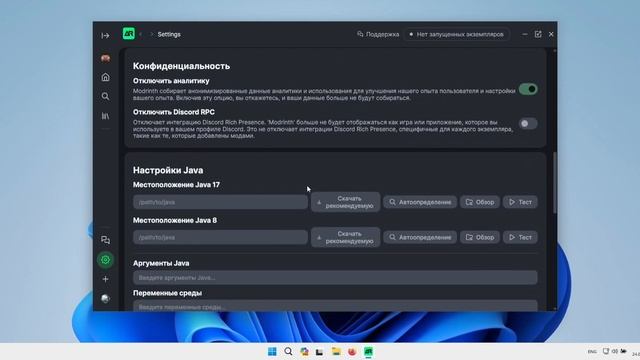640x360 pixels.
Task: Click Скачать рекомендуемую for Java 8
Action: pos(345,237)
